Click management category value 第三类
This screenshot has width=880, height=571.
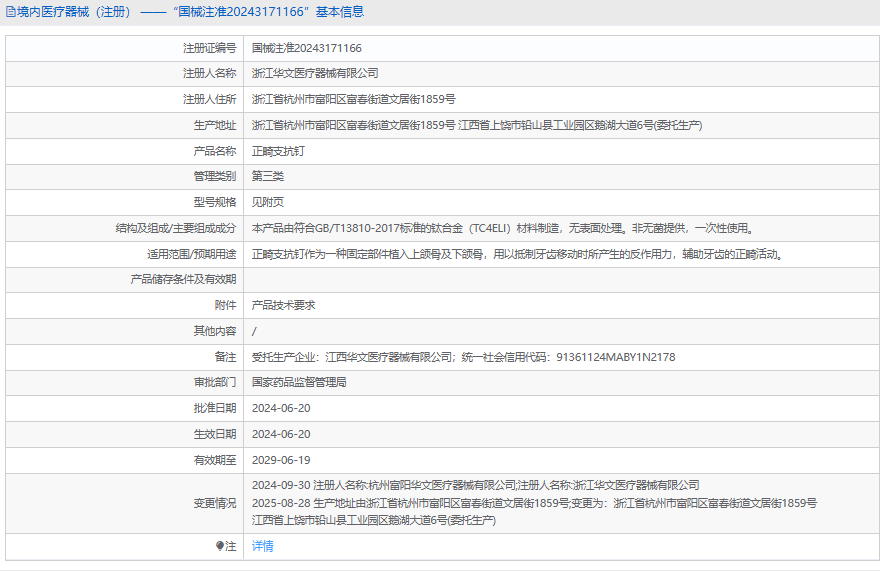[x=268, y=176]
